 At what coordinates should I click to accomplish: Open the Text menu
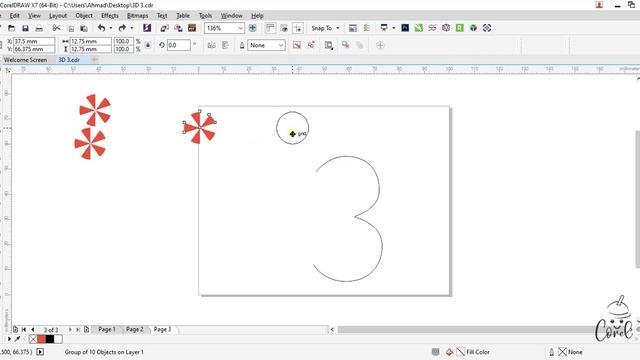coord(162,16)
